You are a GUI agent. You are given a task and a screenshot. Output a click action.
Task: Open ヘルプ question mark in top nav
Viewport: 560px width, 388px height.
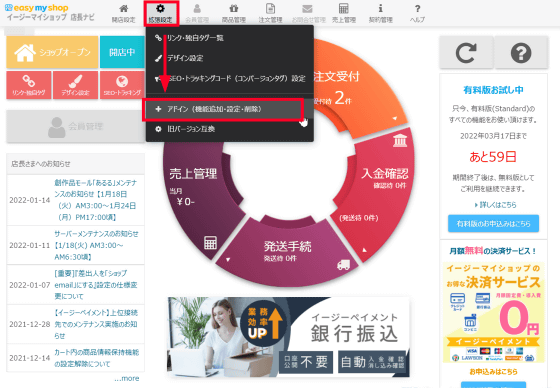pos(418,9)
